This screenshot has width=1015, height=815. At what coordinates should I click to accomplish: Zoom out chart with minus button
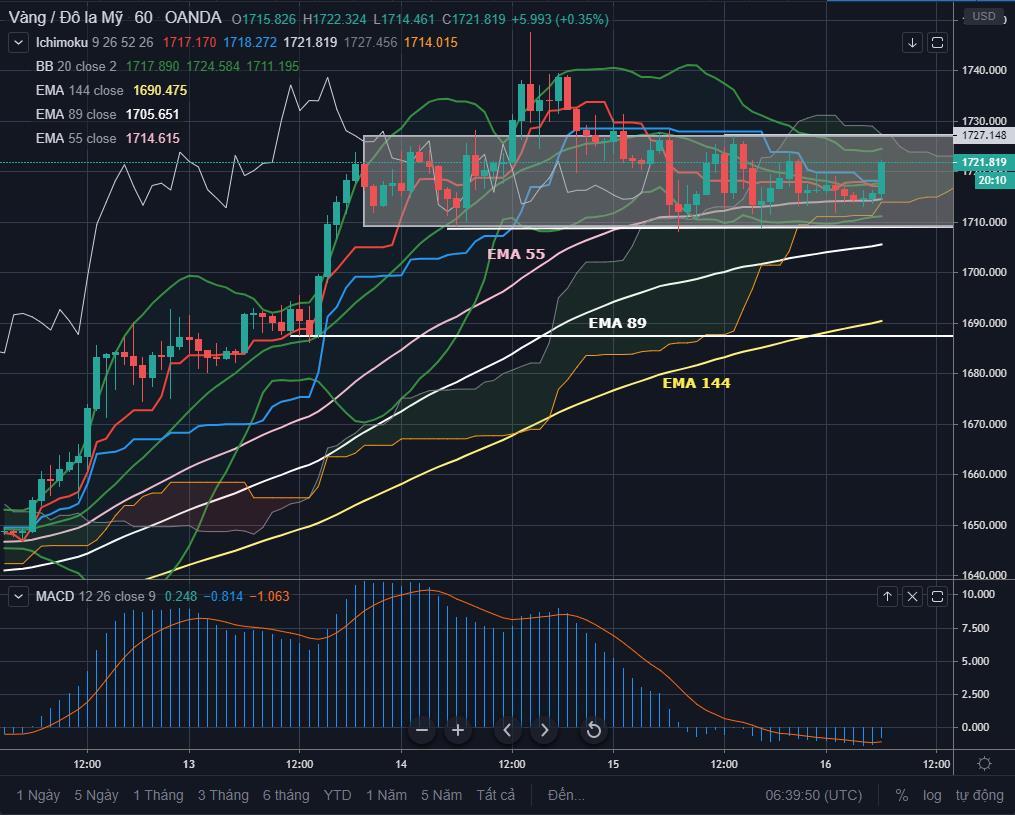click(421, 730)
